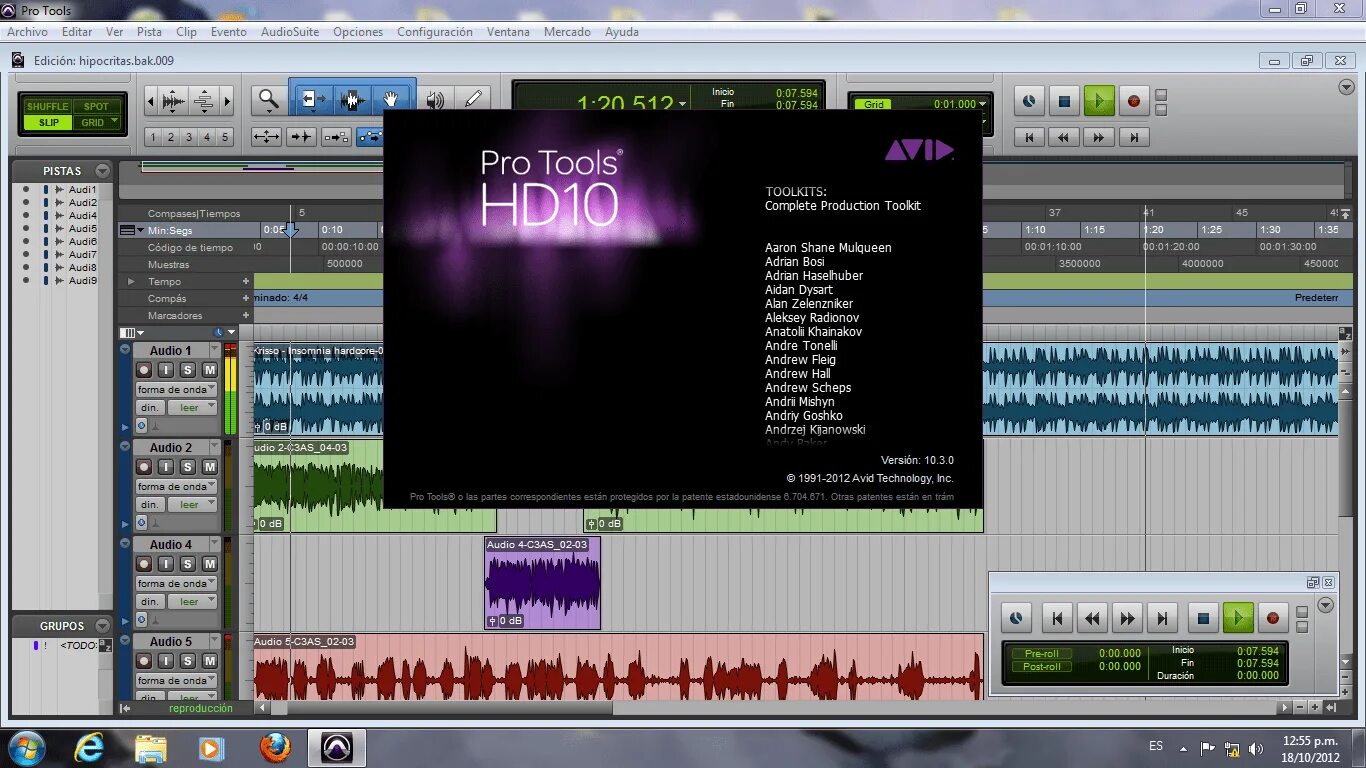Recall zoom preset 1

(153, 137)
